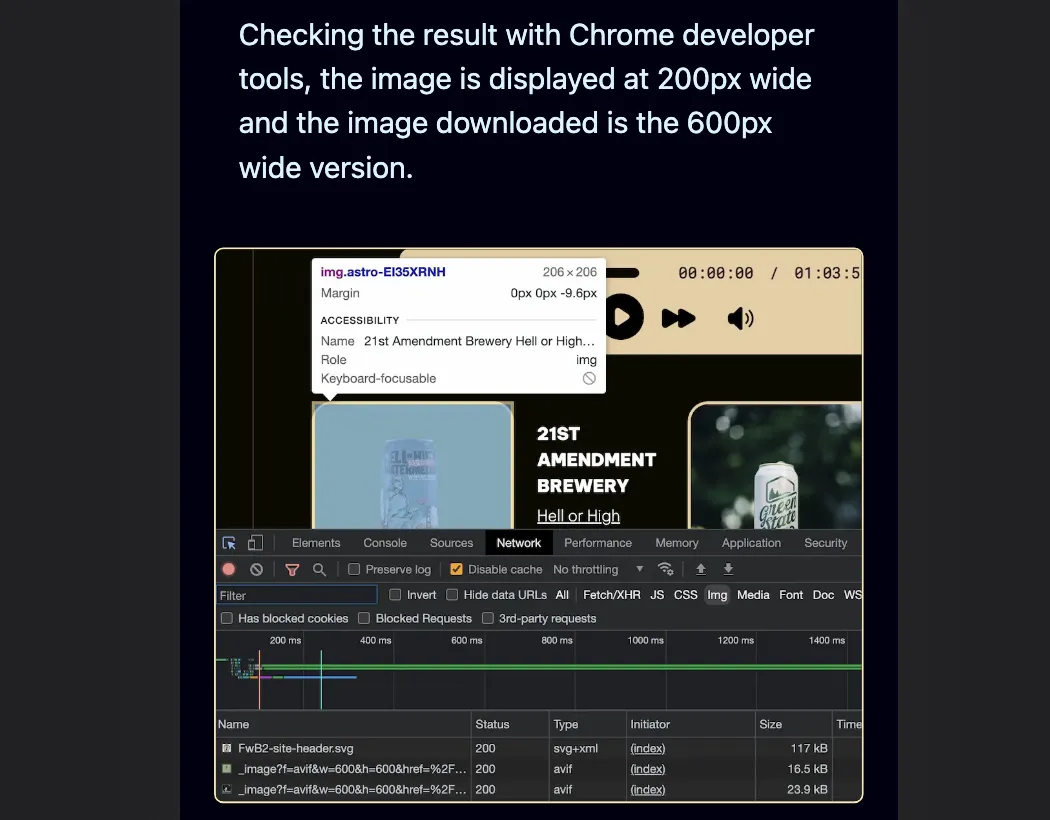Click the Hell or High link
The height and width of the screenshot is (820, 1050).
point(578,515)
